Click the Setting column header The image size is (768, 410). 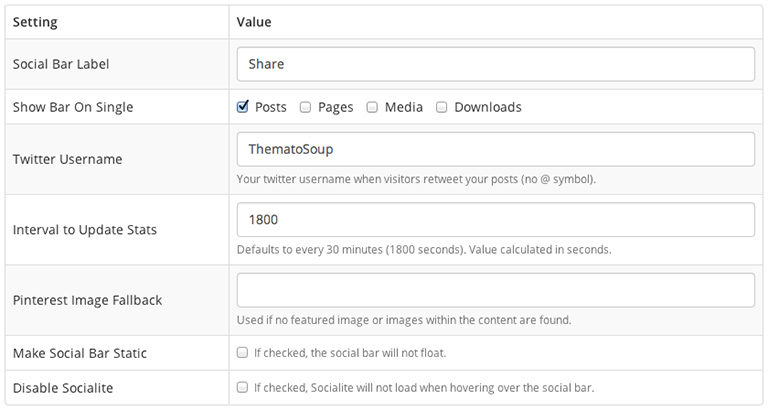[x=35, y=21]
